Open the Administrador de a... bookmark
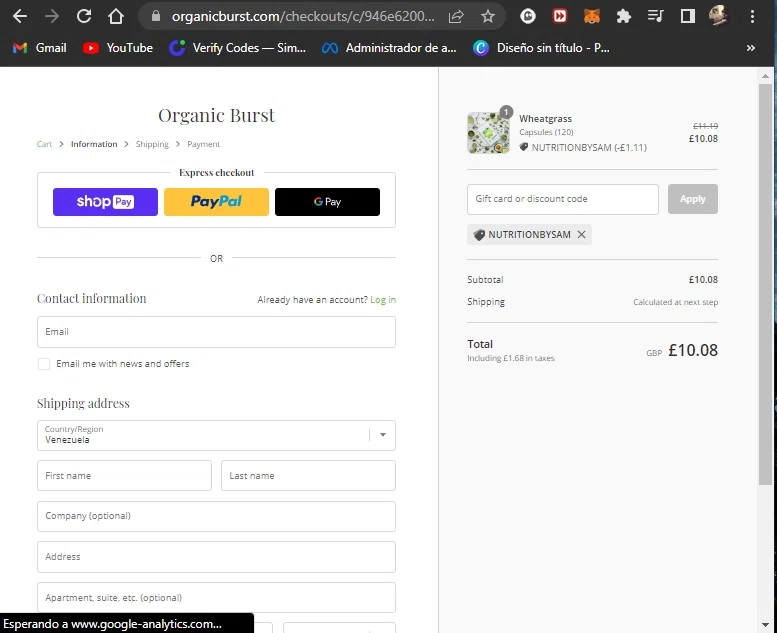 pos(389,48)
